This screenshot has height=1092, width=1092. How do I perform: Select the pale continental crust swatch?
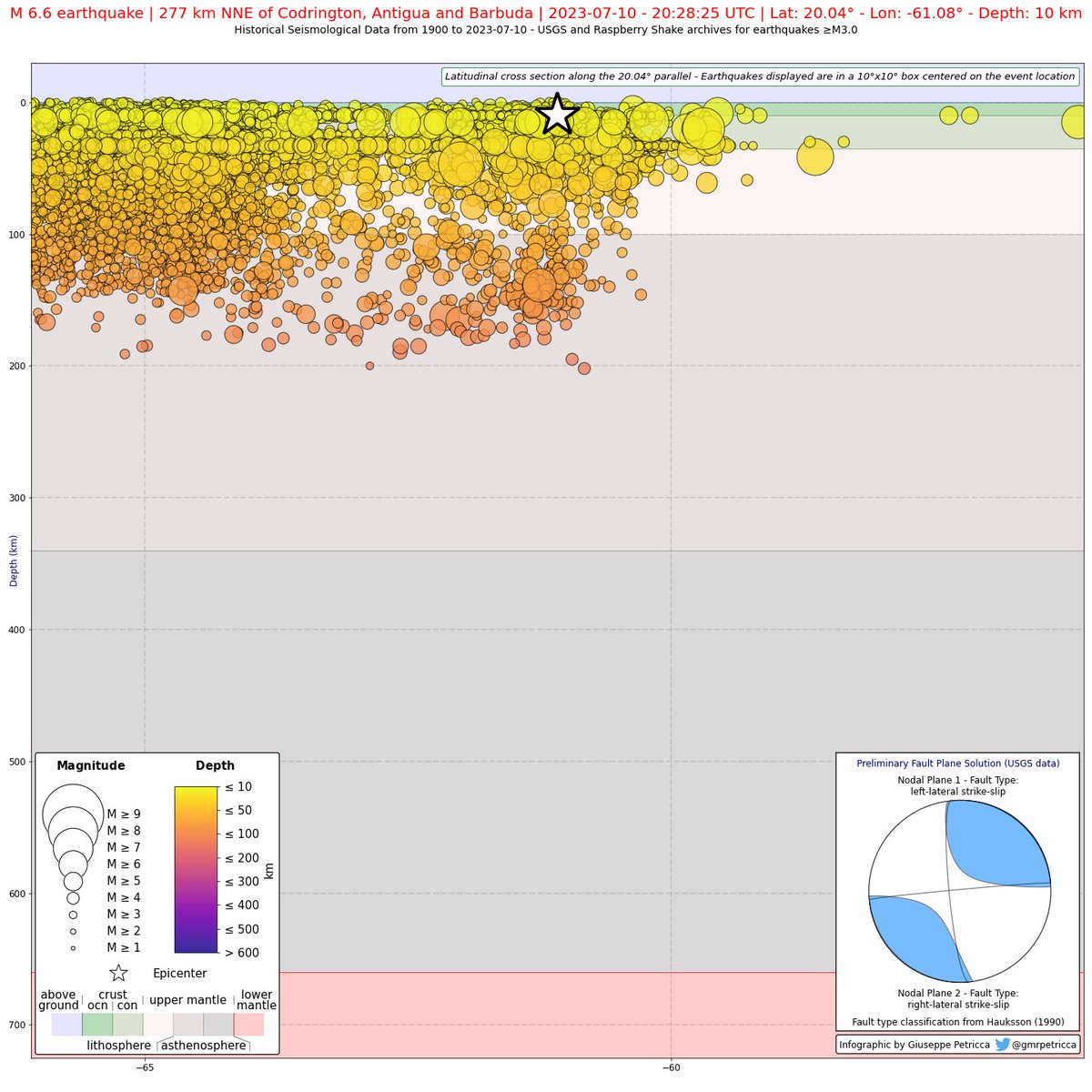point(127,1025)
